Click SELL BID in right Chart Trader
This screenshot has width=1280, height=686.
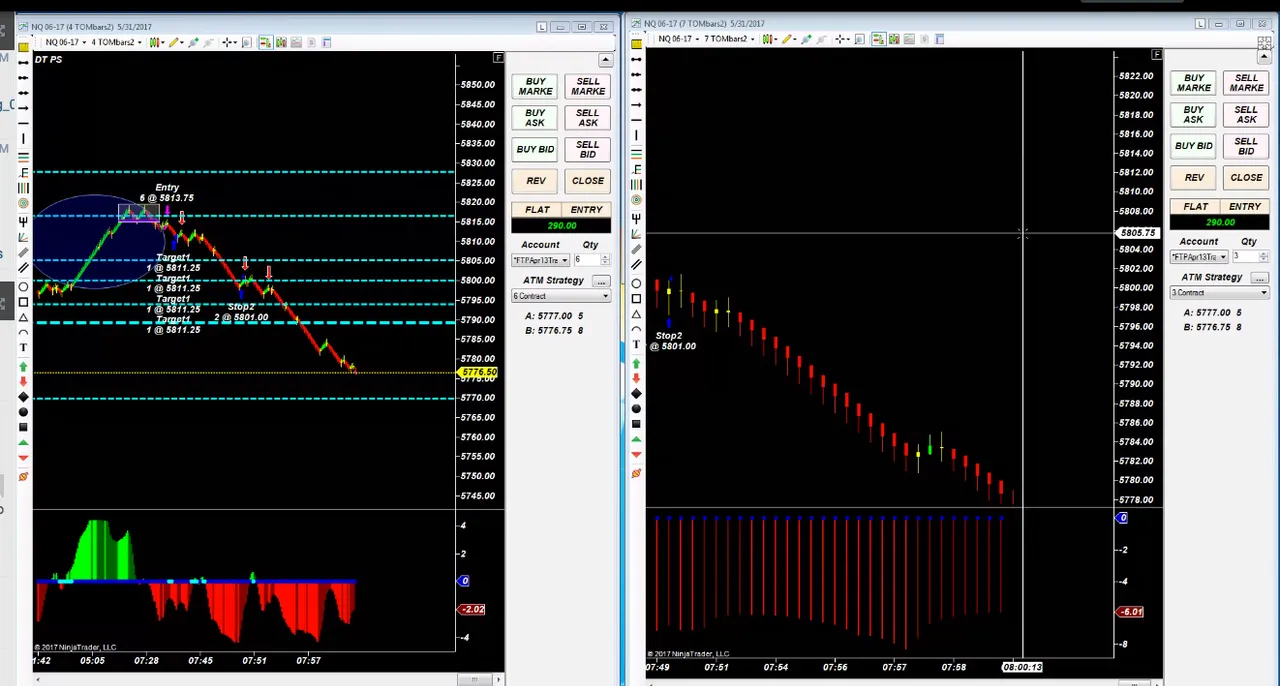[1246, 146]
